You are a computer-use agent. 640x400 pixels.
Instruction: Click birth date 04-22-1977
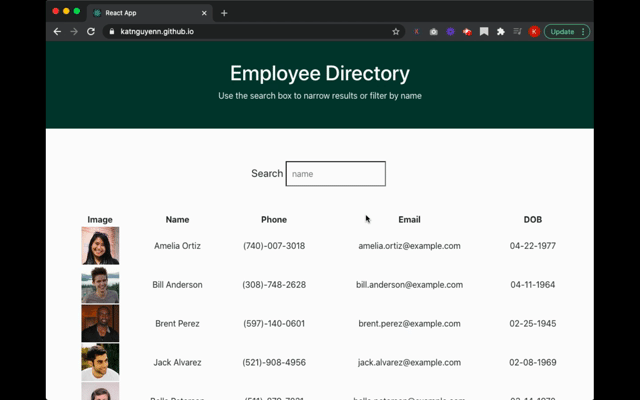pos(533,246)
